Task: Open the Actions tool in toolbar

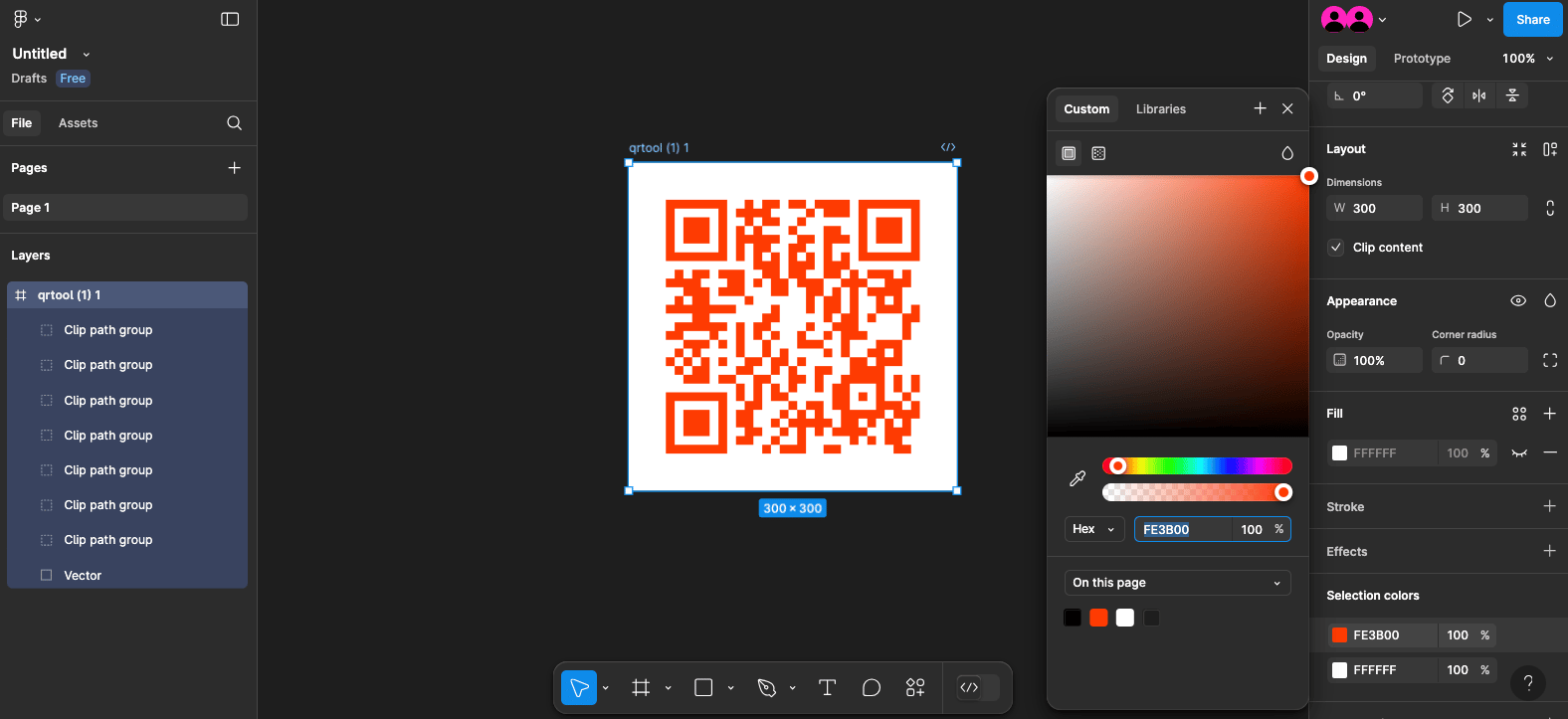Action: 915,687
